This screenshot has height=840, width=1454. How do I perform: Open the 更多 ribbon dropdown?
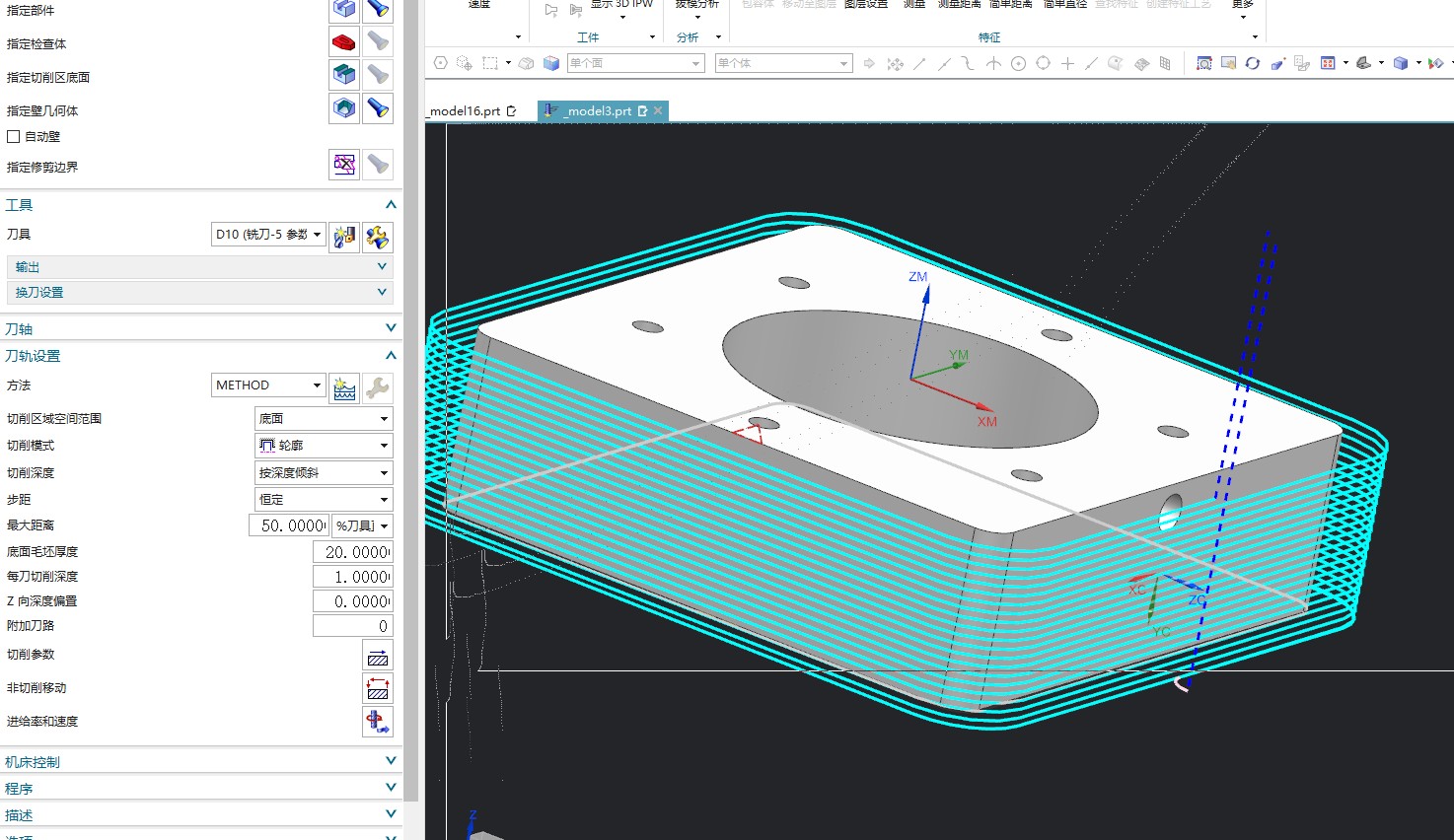coord(1243,10)
